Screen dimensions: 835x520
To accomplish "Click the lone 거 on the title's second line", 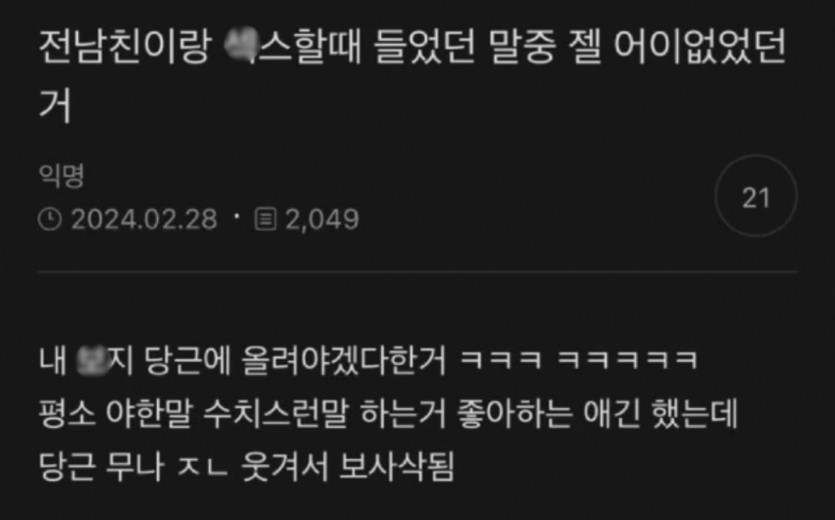I will 55,105.
